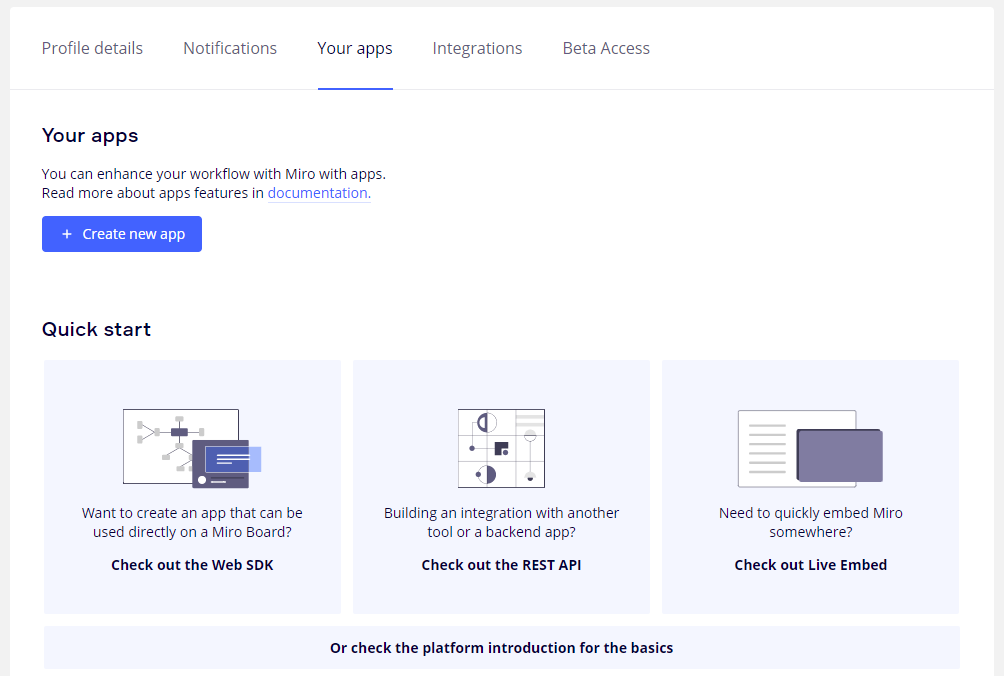1004x676 pixels.
Task: Click text 'Building an integration with another'
Action: point(501,513)
